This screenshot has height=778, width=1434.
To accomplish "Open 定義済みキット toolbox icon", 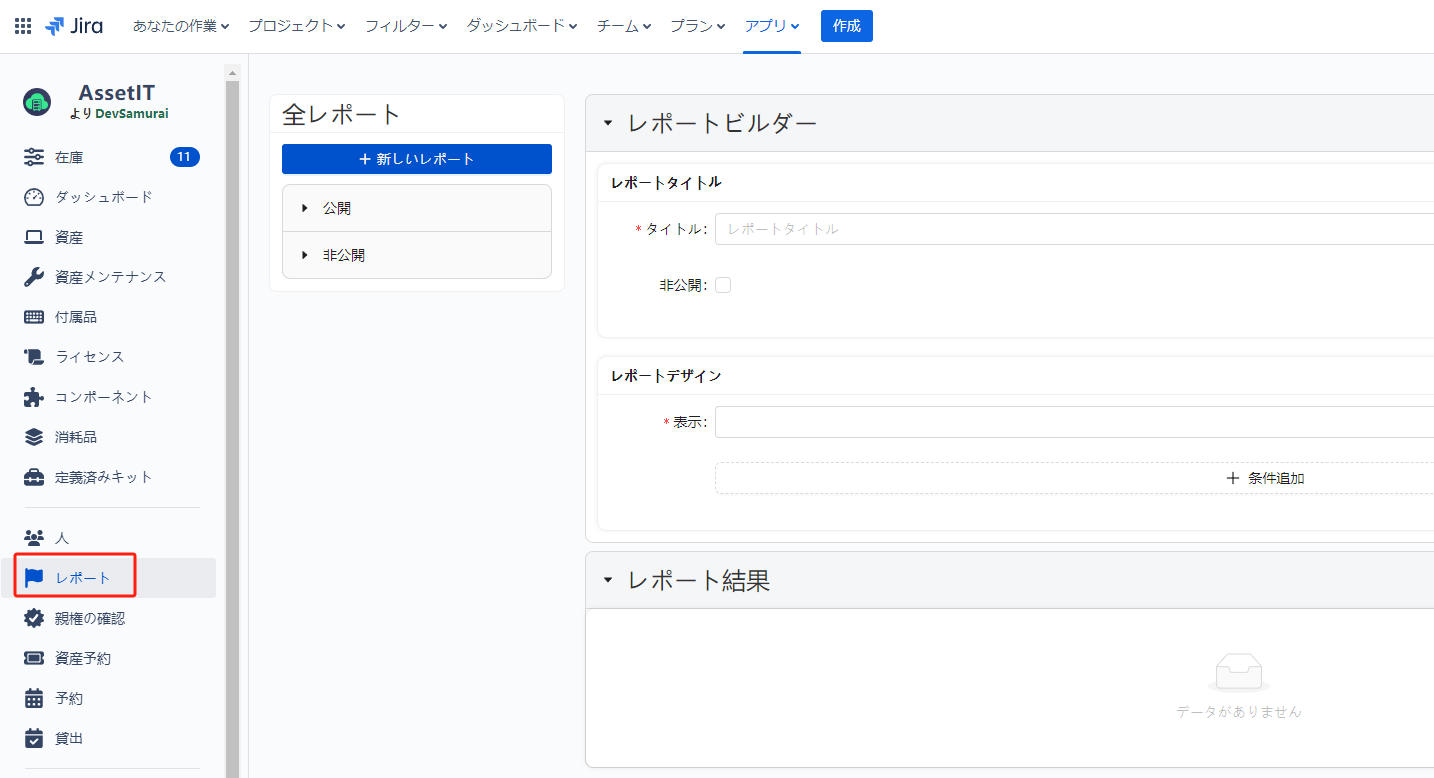I will coord(34,477).
